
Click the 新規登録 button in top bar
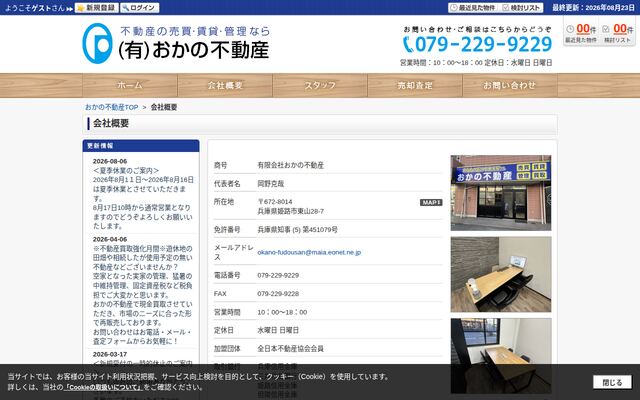(97, 8)
